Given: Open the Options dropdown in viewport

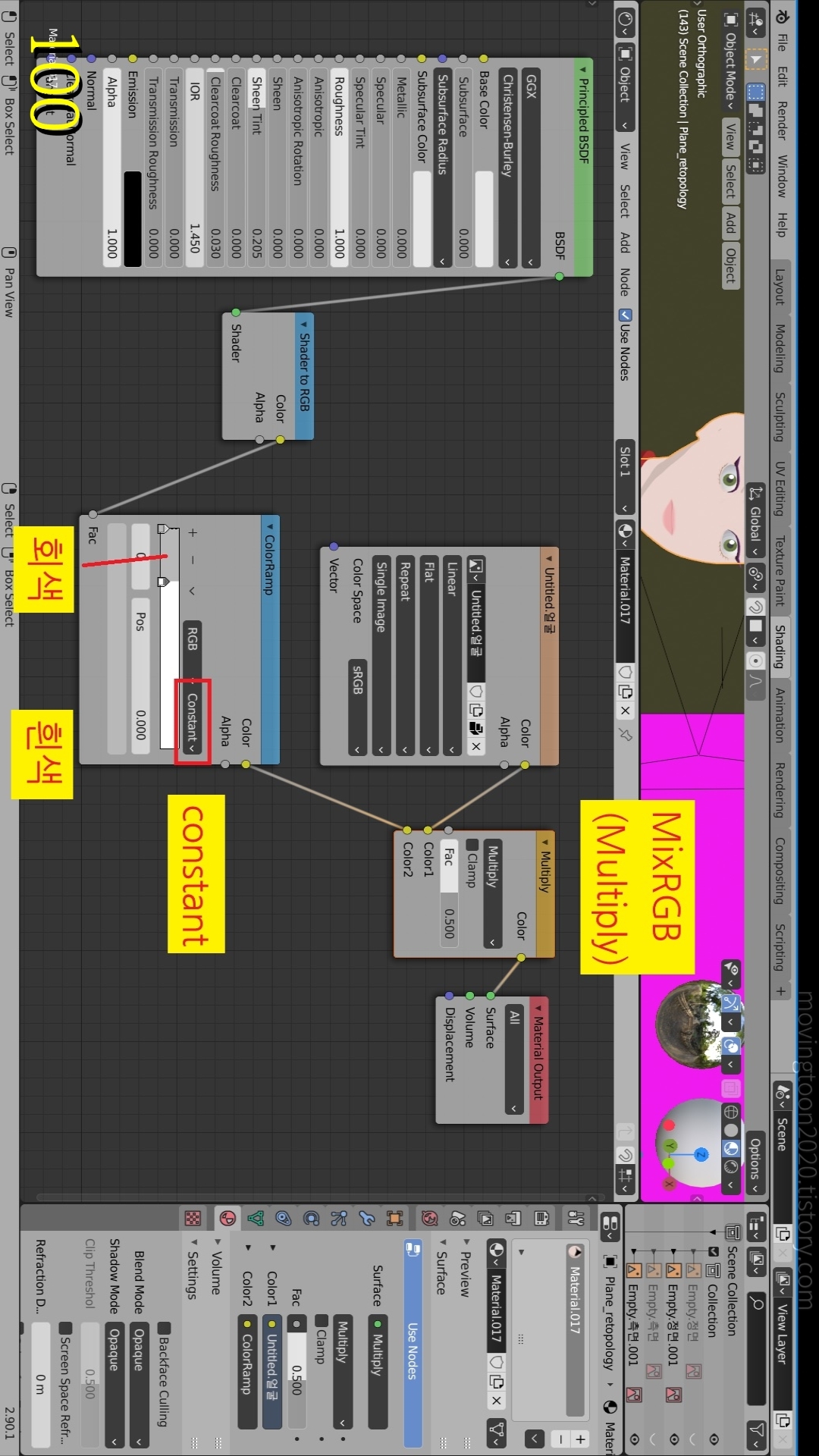Looking at the screenshot, I should click(755, 1164).
